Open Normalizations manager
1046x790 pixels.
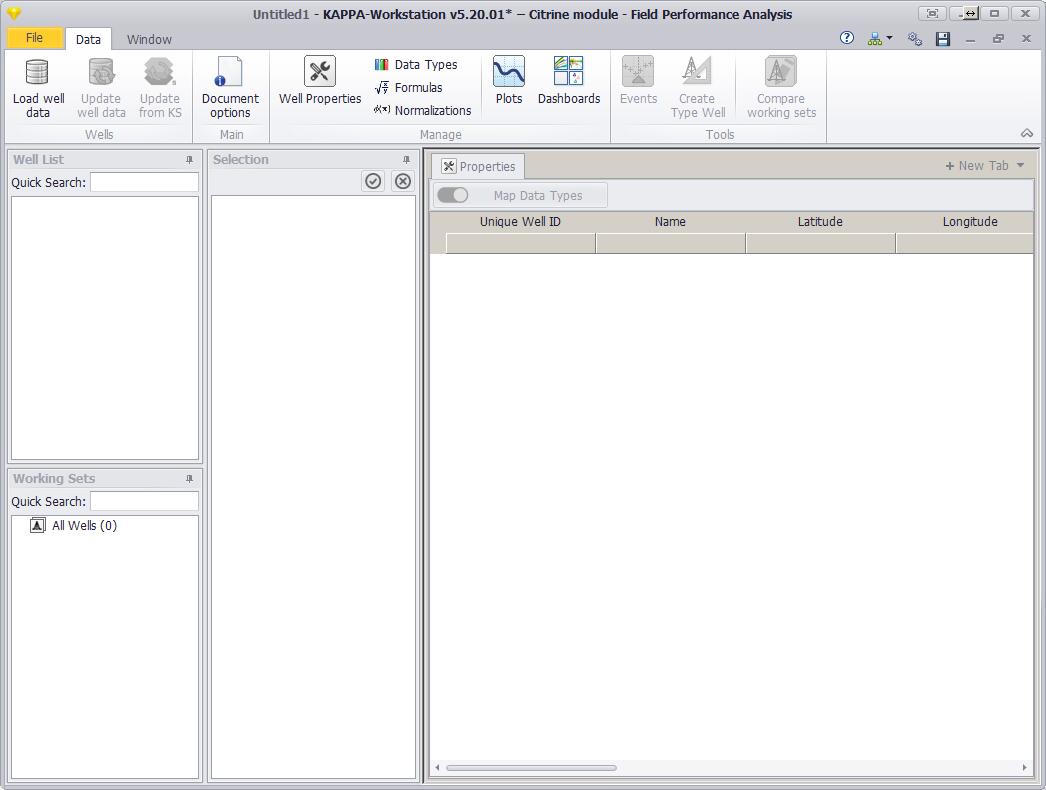point(422,110)
